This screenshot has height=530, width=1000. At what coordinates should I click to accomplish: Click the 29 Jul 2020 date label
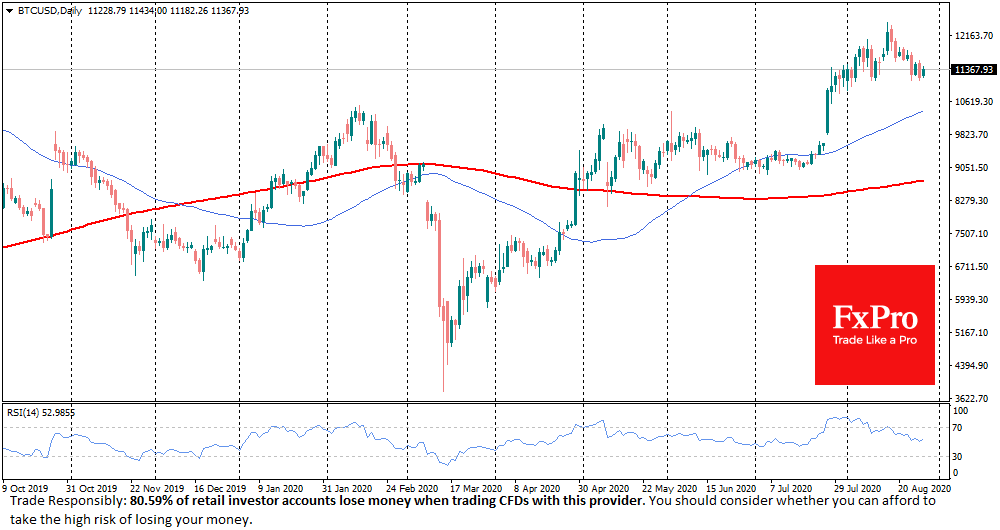point(859,488)
